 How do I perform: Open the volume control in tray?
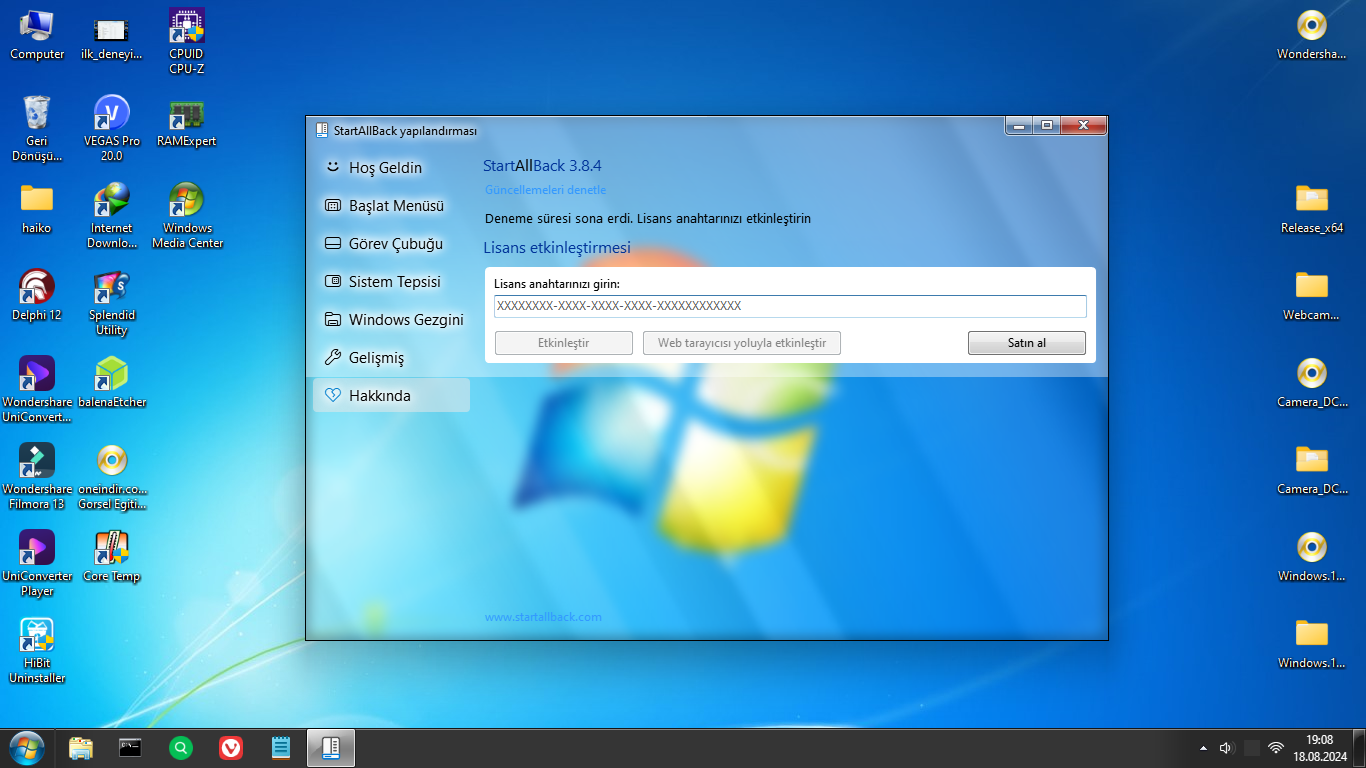1227,748
